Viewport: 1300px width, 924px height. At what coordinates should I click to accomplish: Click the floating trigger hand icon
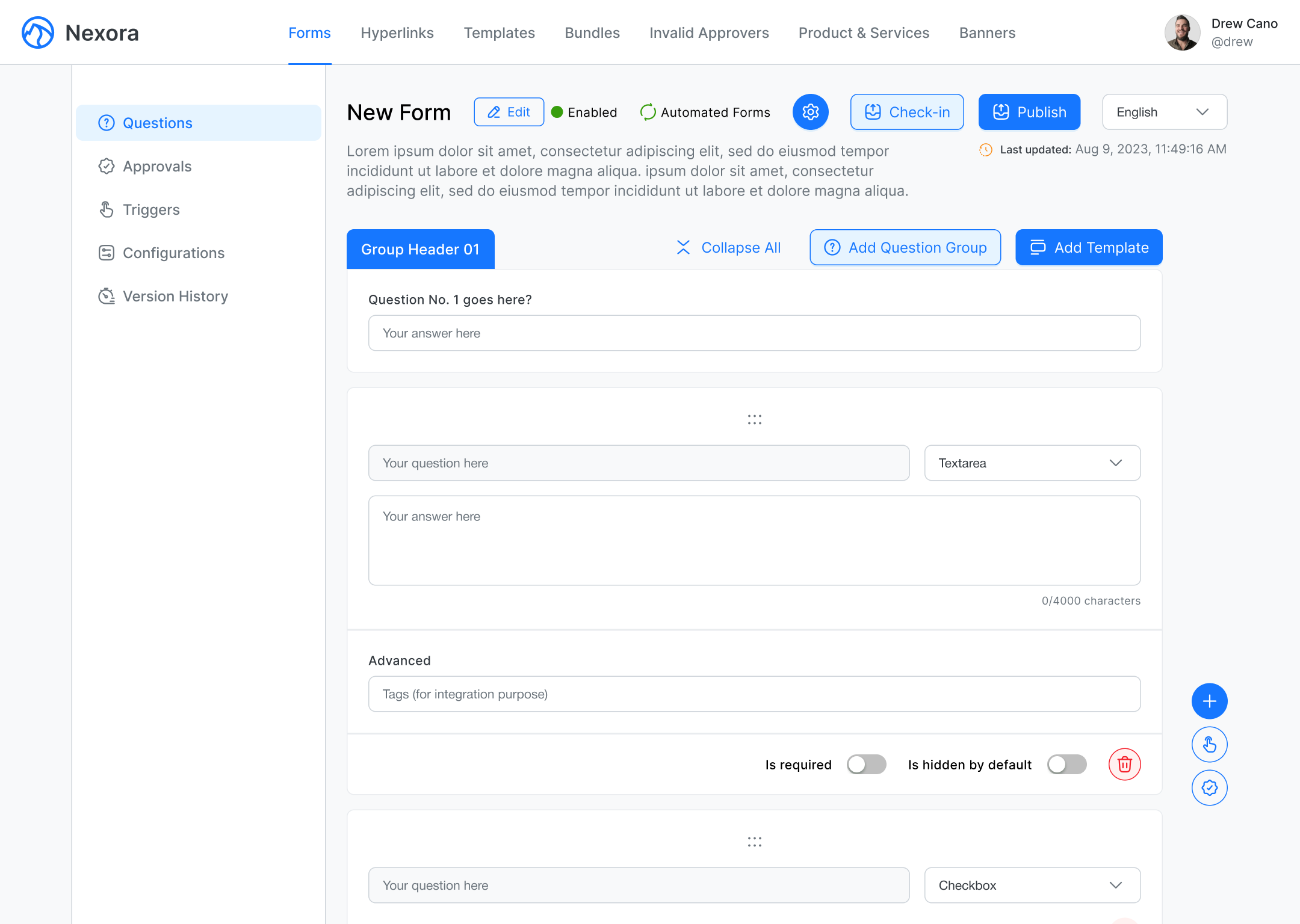point(1209,745)
